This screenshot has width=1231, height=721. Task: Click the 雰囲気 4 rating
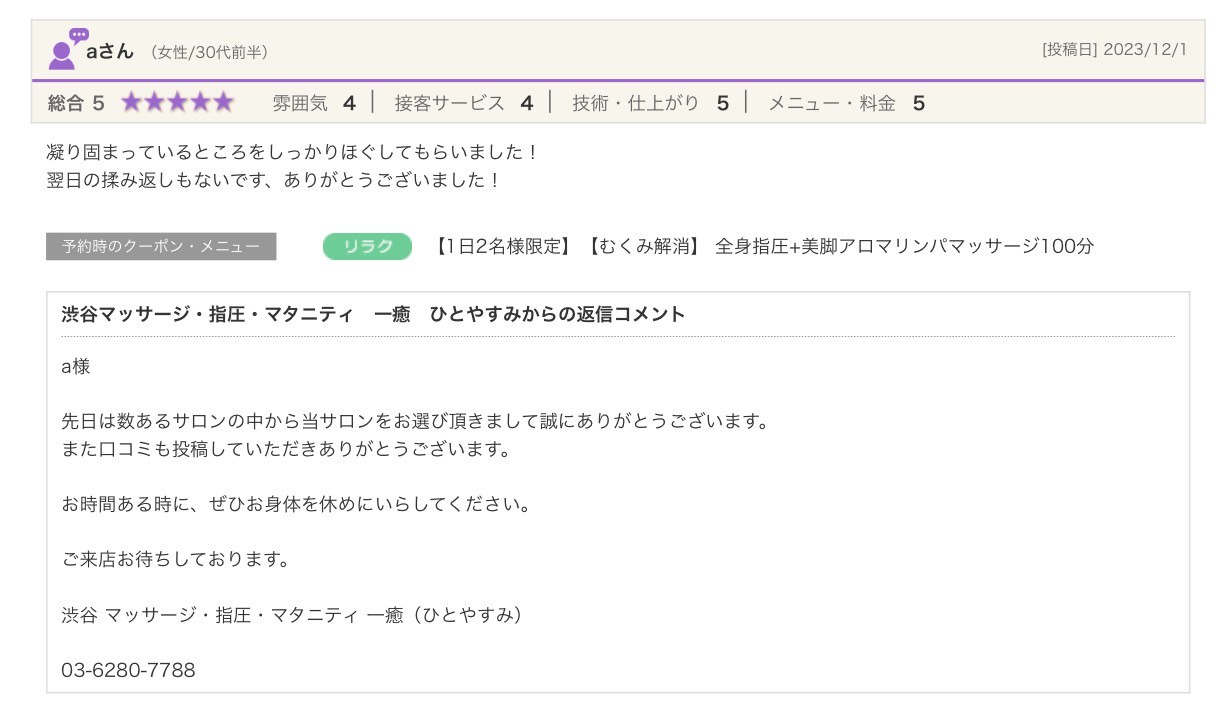314,102
